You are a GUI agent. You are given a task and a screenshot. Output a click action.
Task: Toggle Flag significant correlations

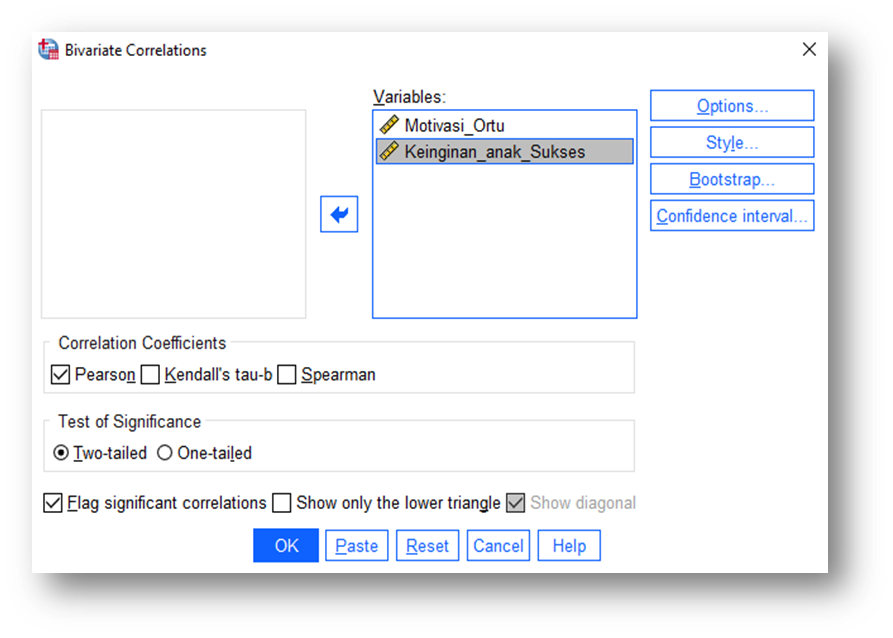[x=53, y=503]
